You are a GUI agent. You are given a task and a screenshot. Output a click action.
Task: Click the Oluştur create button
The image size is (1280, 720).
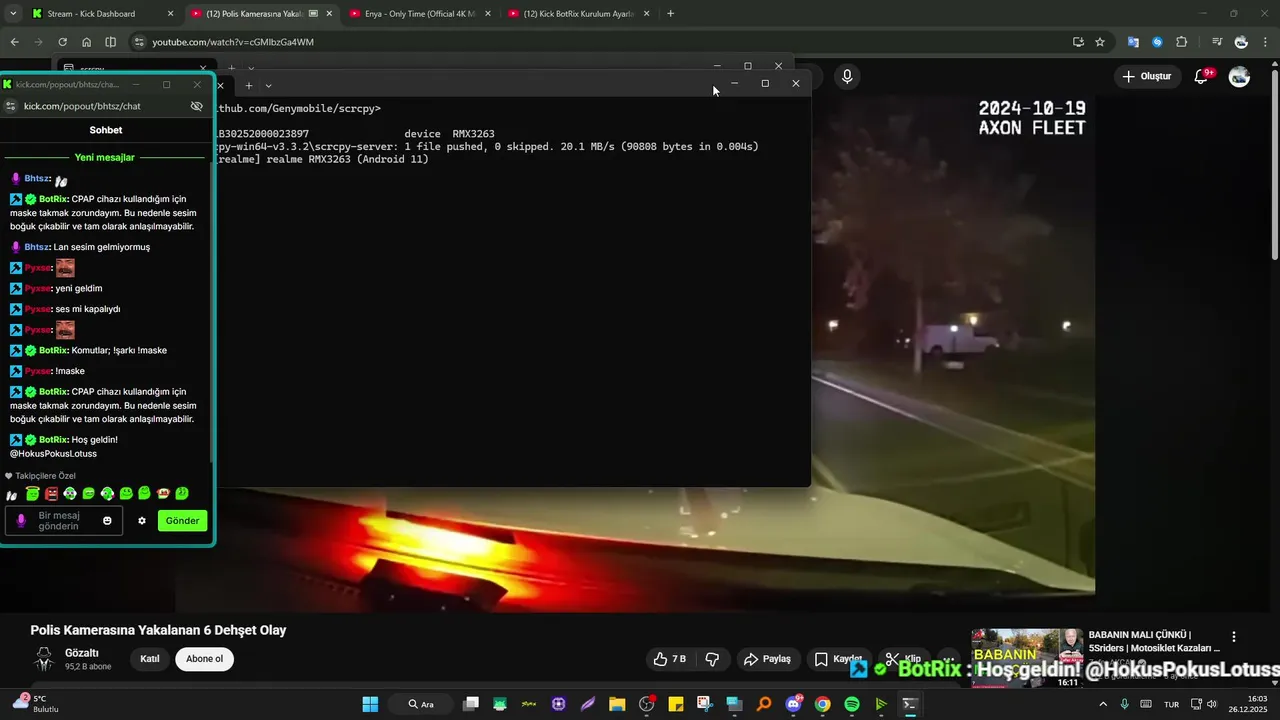point(1146,76)
